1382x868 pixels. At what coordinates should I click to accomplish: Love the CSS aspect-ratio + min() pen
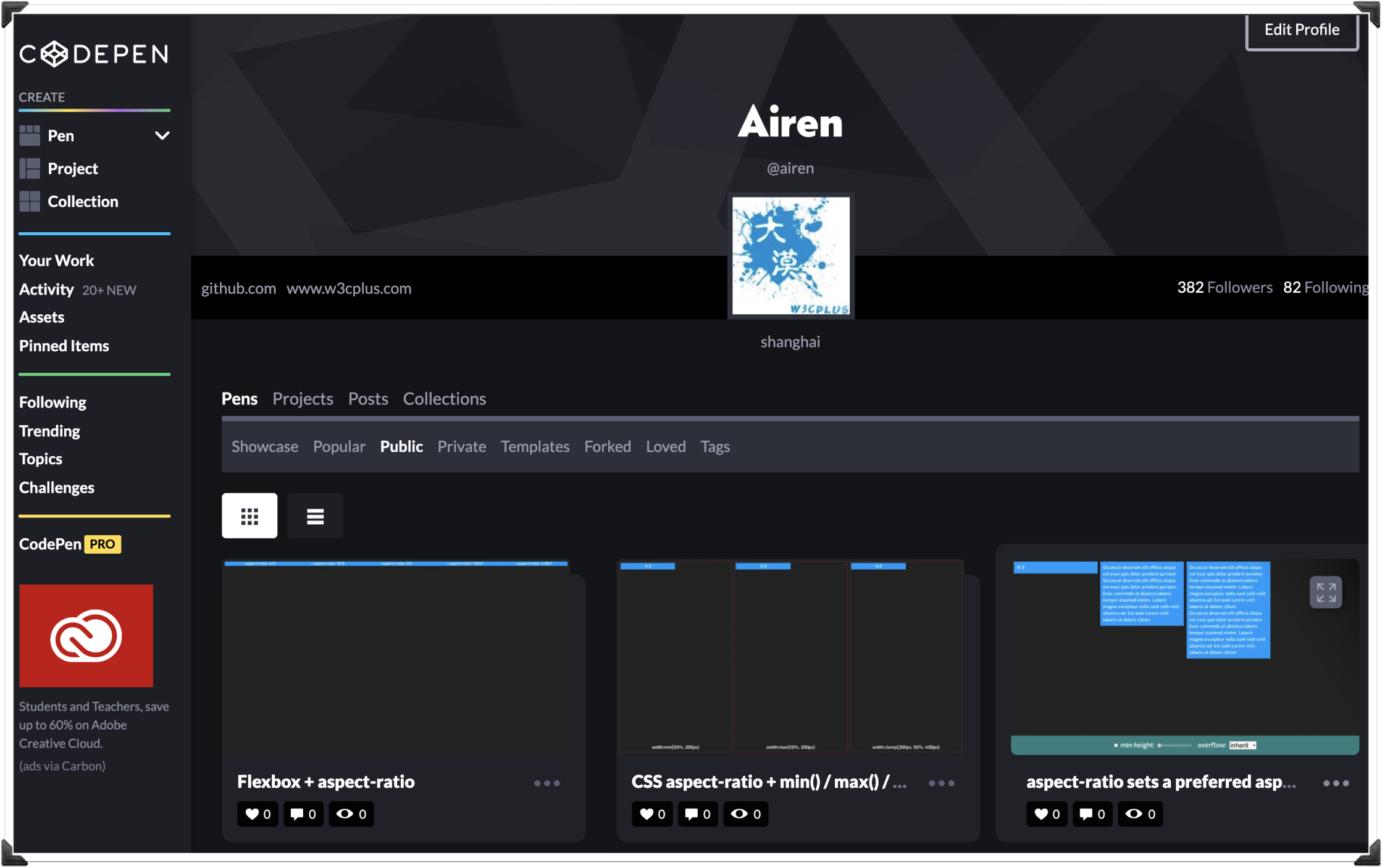click(x=653, y=814)
